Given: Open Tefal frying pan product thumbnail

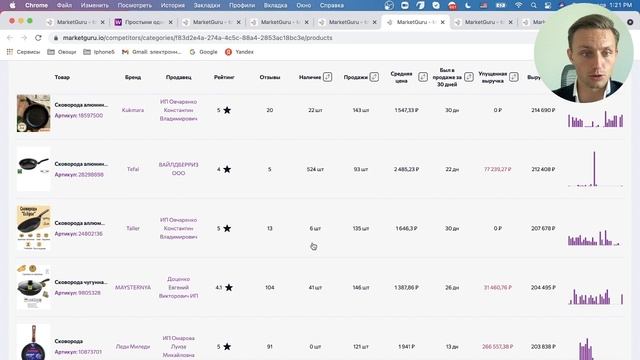Looking at the screenshot, I should tap(33, 169).
